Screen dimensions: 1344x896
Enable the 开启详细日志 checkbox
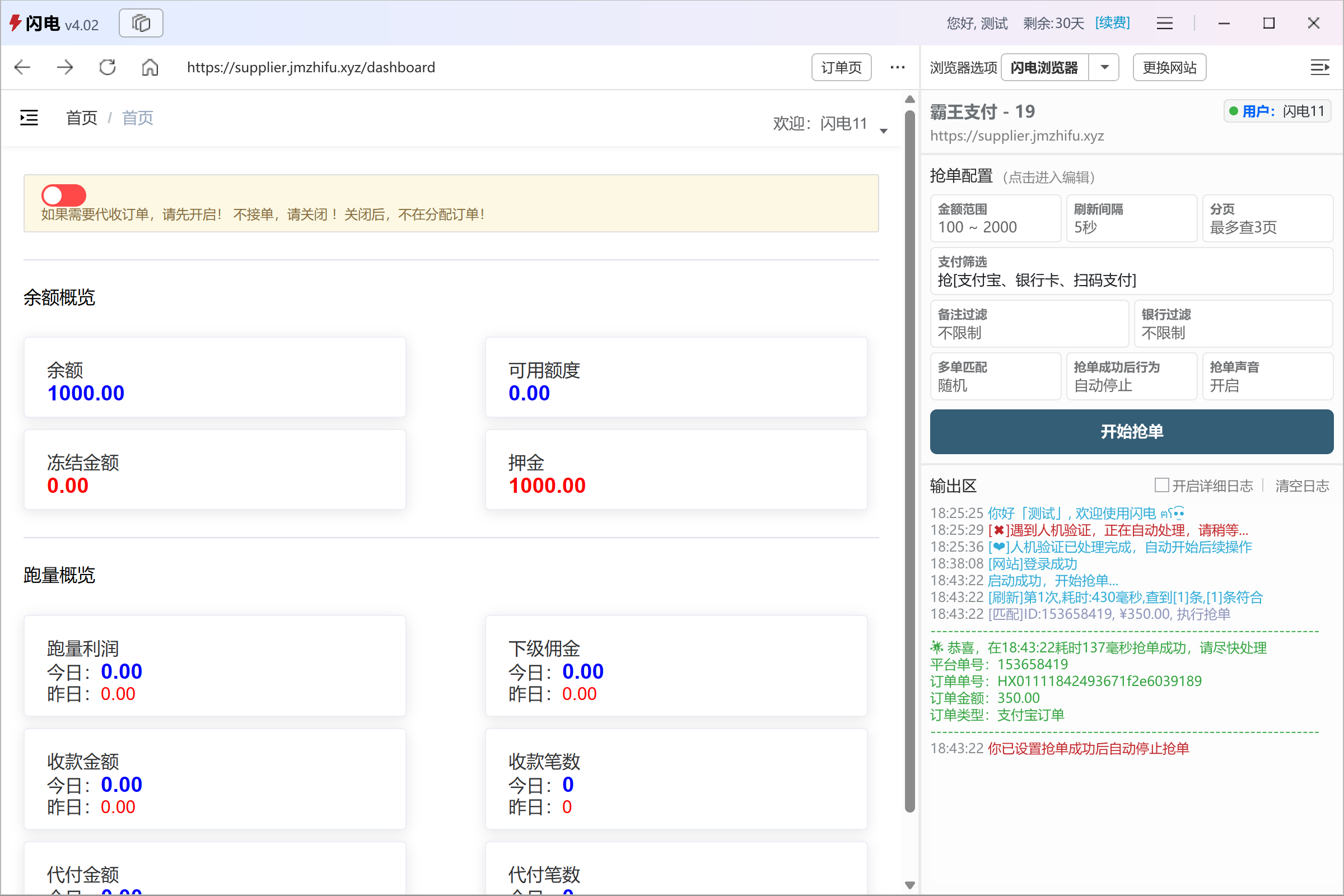click(1161, 485)
